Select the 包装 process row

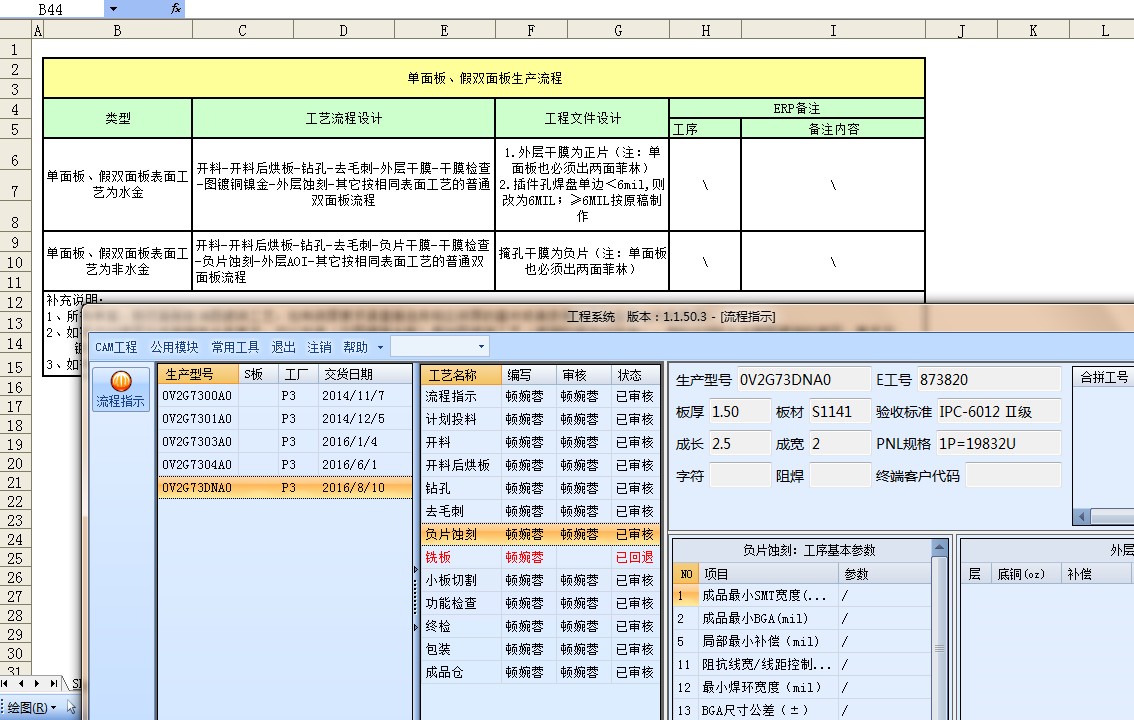point(540,649)
